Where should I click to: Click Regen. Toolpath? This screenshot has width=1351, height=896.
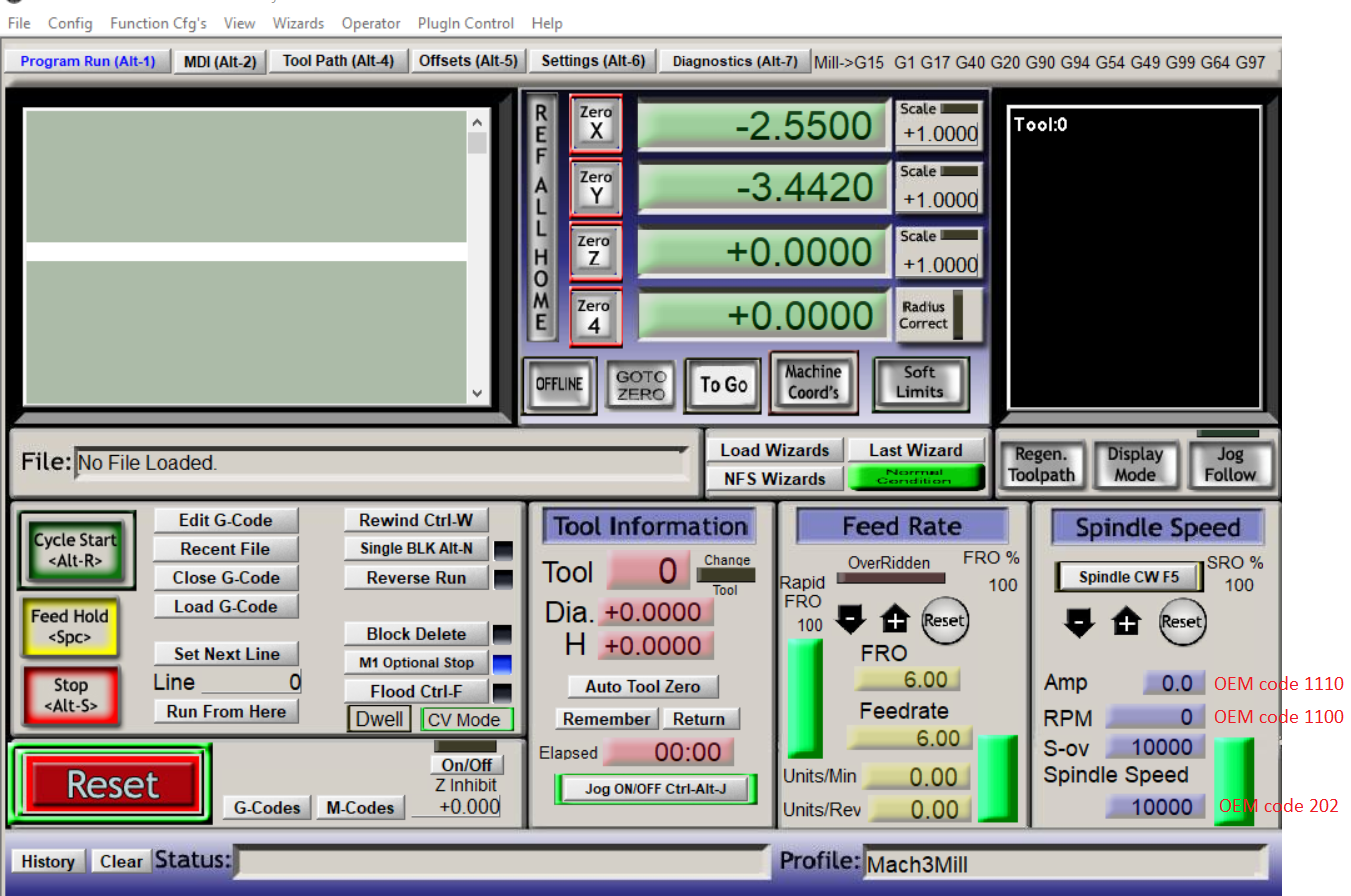pyautogui.click(x=1041, y=465)
